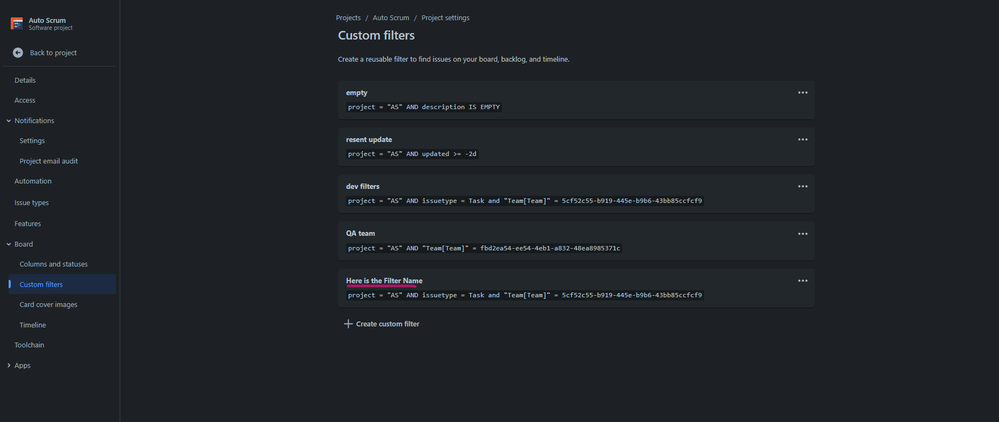Click the Notifications label in the sidebar
The height and width of the screenshot is (422, 999).
click(x=34, y=120)
